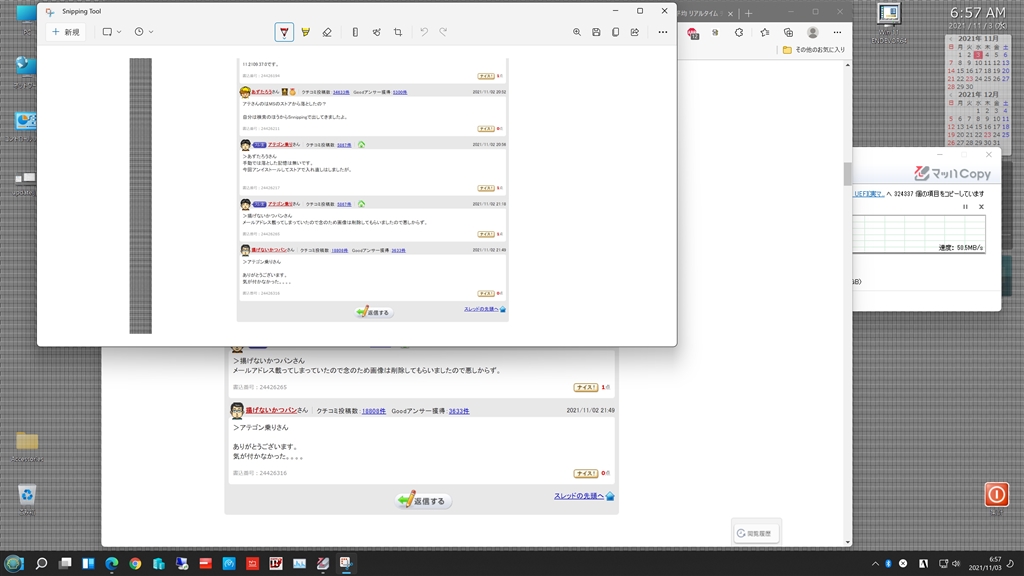Open a new tab in Edge
This screenshot has width=1024, height=576.
click(x=748, y=13)
